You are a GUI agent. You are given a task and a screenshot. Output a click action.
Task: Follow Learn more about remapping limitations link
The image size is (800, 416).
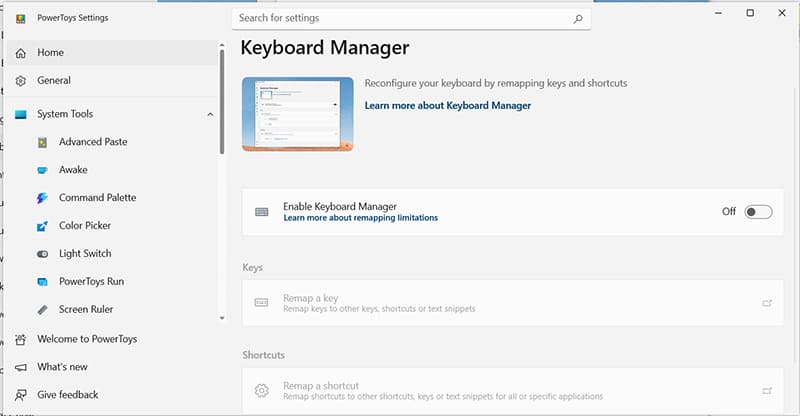pyautogui.click(x=360, y=218)
